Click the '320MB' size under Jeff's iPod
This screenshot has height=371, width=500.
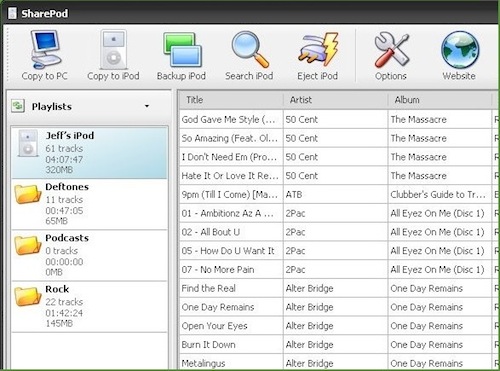59,170
